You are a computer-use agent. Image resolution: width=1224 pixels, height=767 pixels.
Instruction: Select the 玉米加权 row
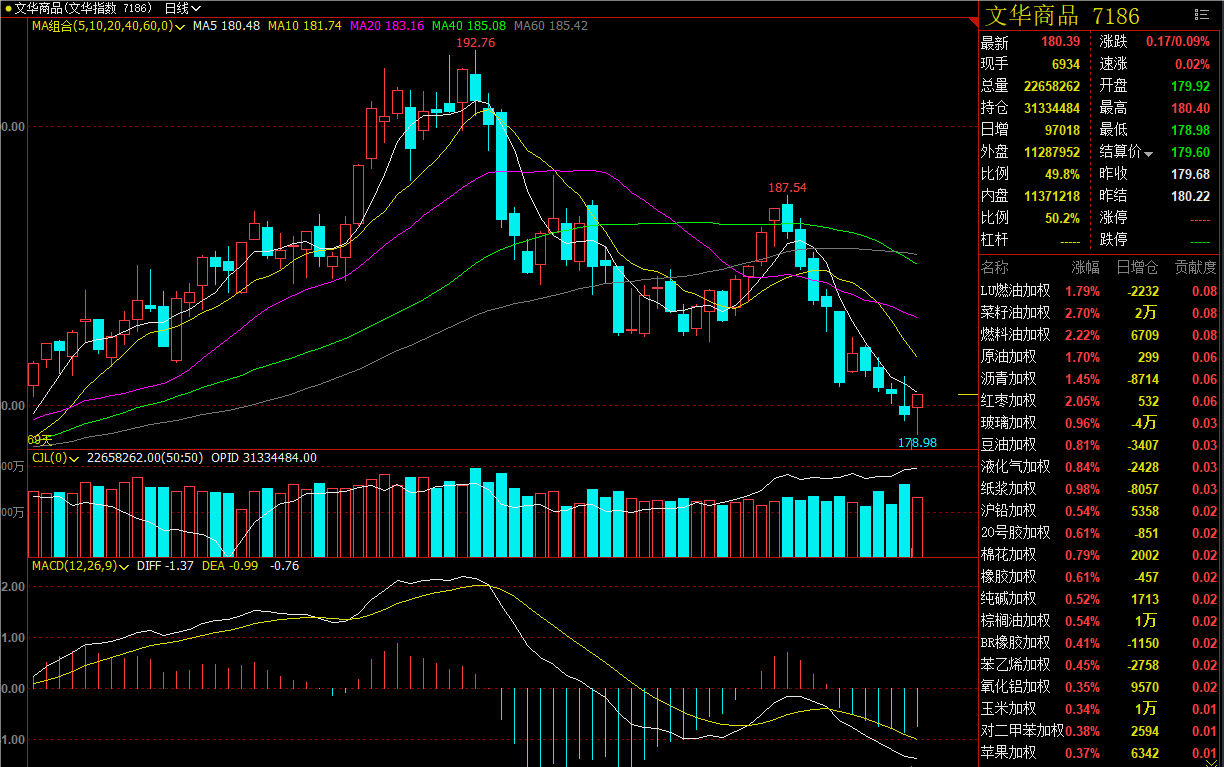1099,709
